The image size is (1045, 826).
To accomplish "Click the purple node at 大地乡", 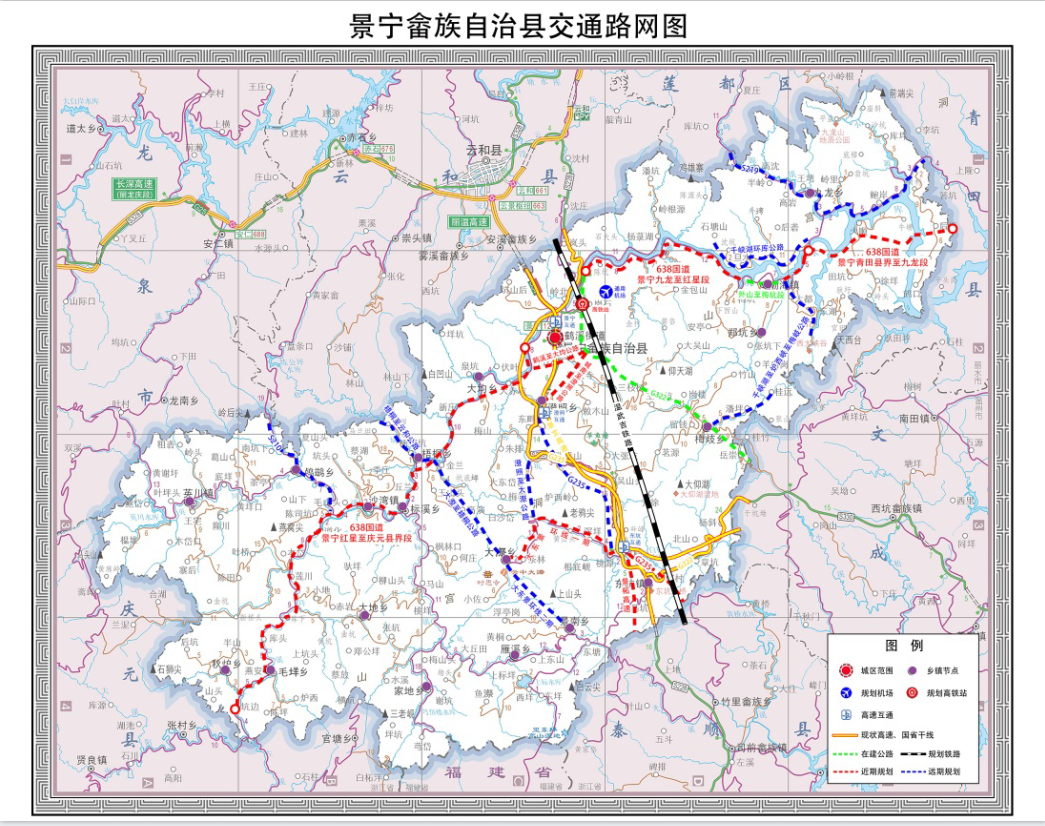I will (x=365, y=615).
